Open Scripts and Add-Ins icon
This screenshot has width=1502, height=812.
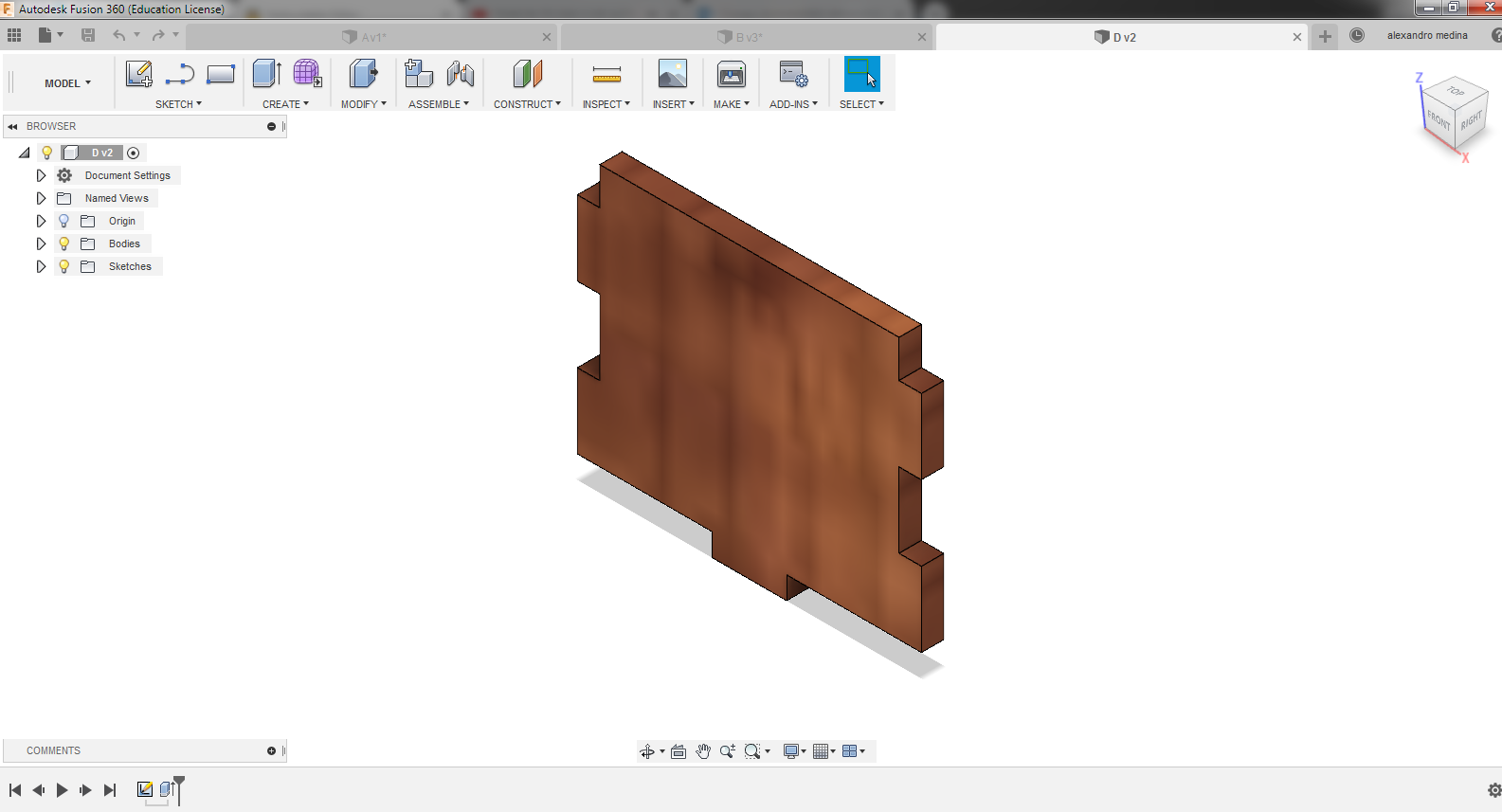tap(793, 74)
